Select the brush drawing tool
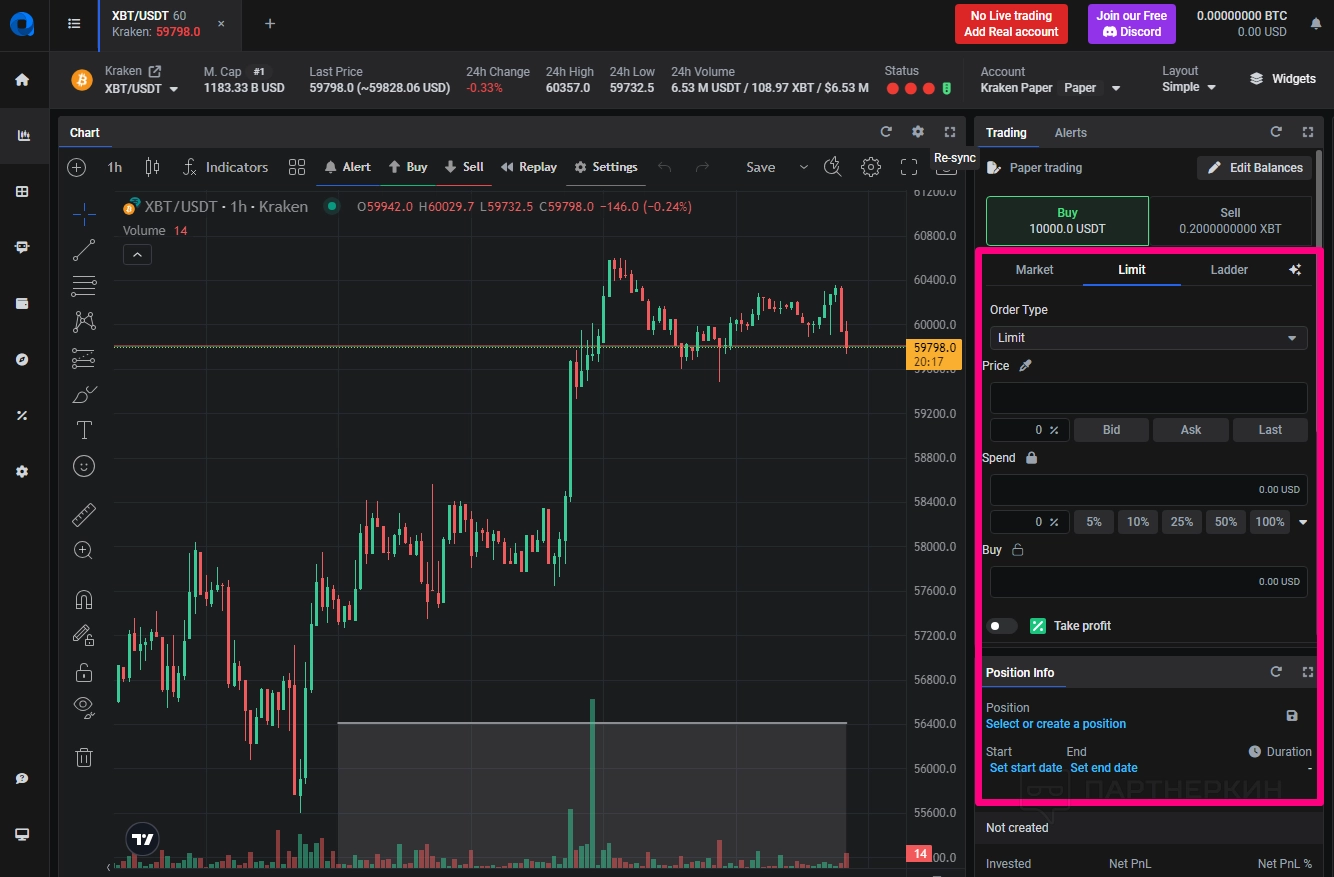This screenshot has height=877, width=1334. [84, 394]
